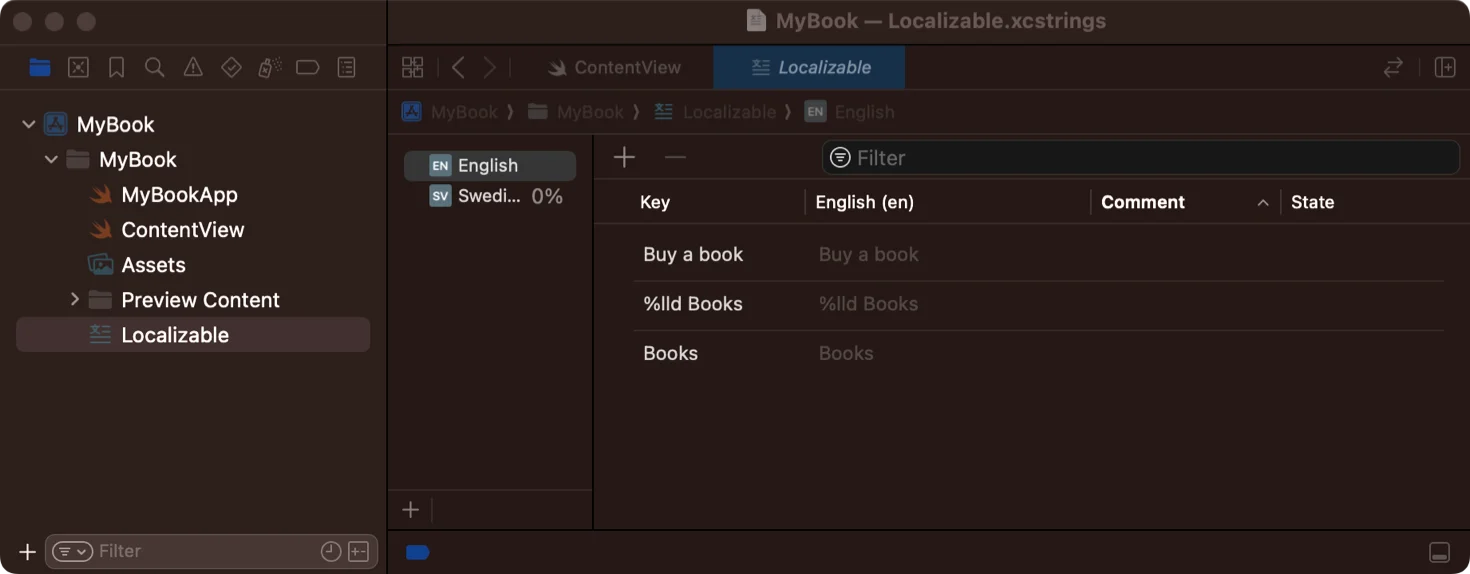Toggle the debug area panel button
The height and width of the screenshot is (574, 1470).
coord(1439,552)
